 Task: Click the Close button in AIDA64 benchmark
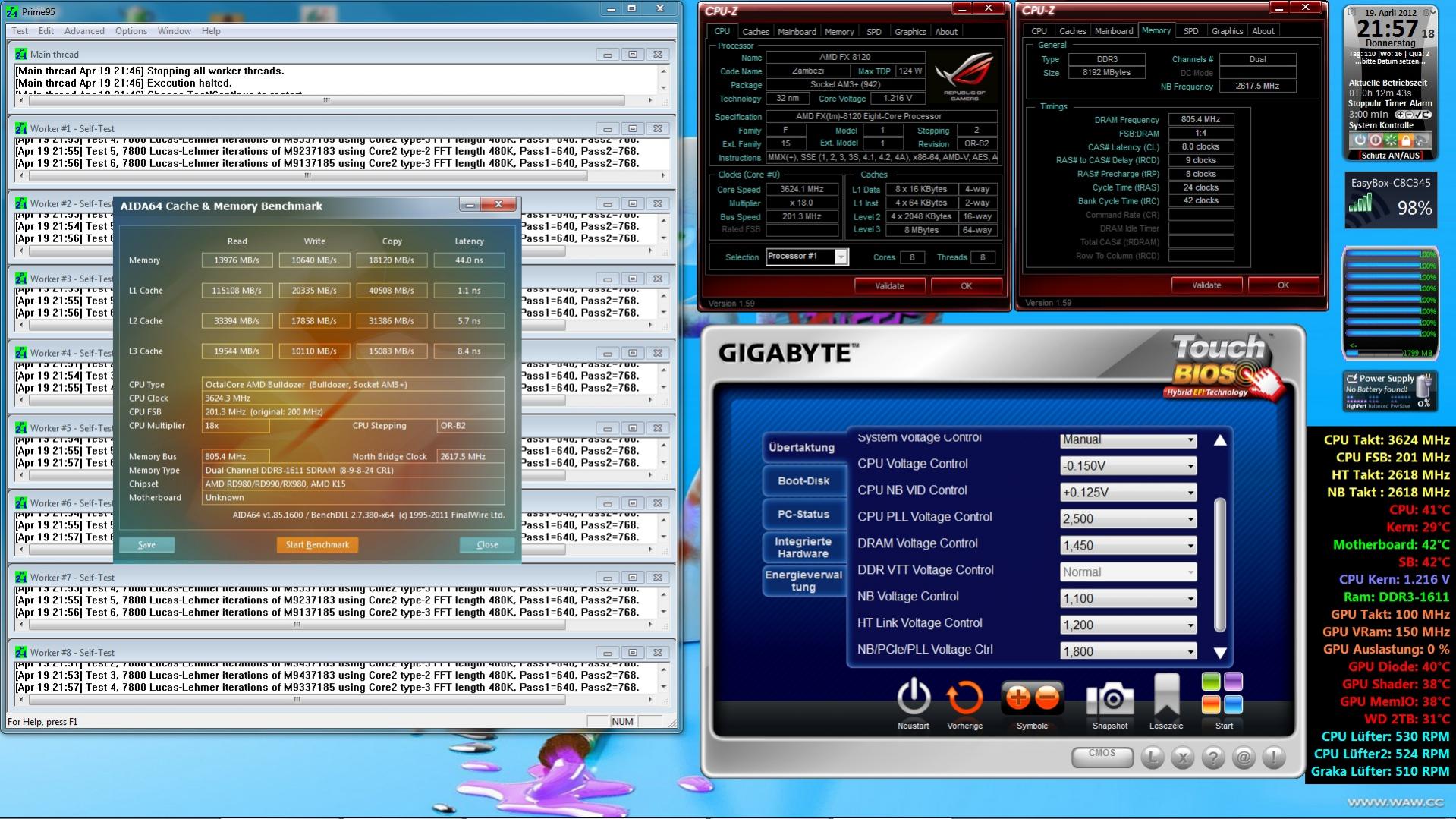(487, 544)
